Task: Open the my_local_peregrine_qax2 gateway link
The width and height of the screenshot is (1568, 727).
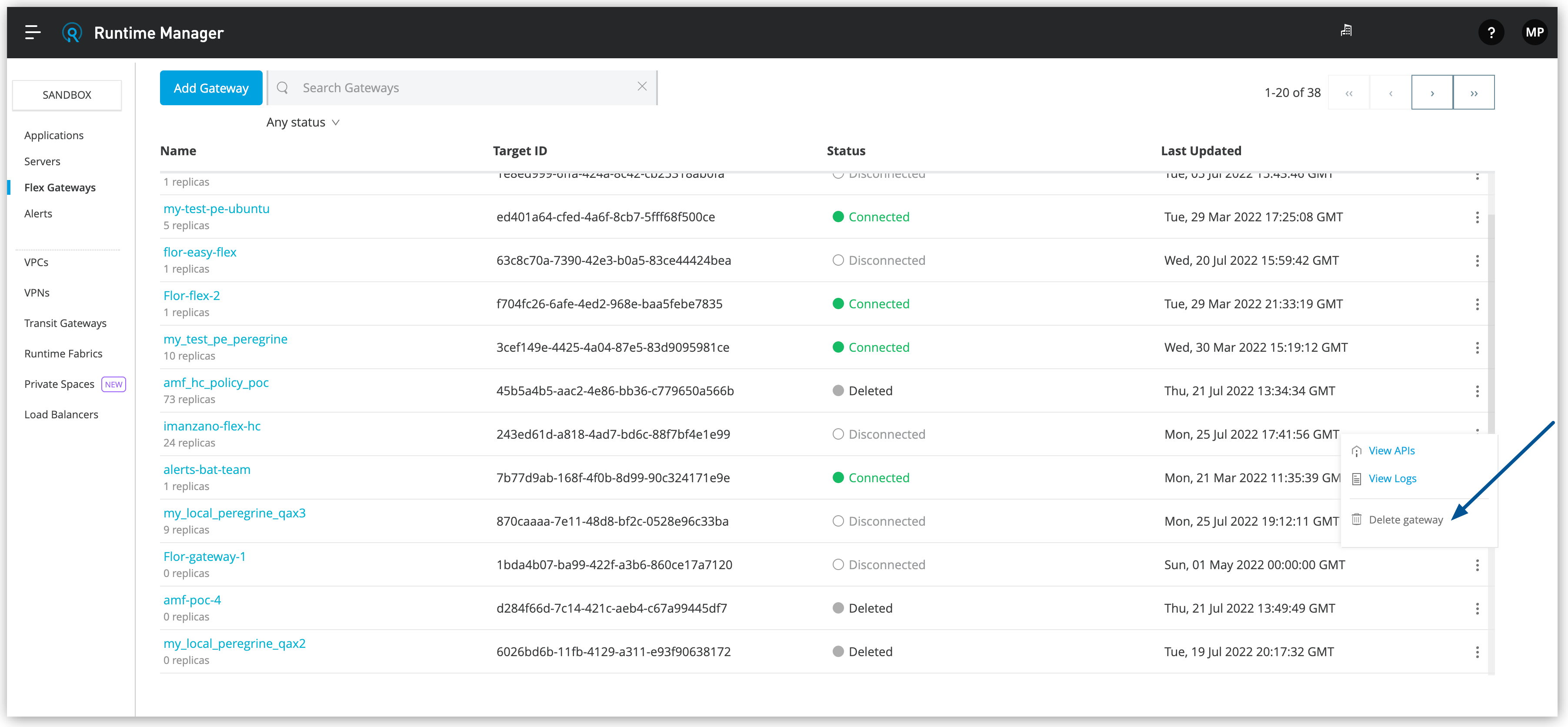Action: click(x=234, y=644)
